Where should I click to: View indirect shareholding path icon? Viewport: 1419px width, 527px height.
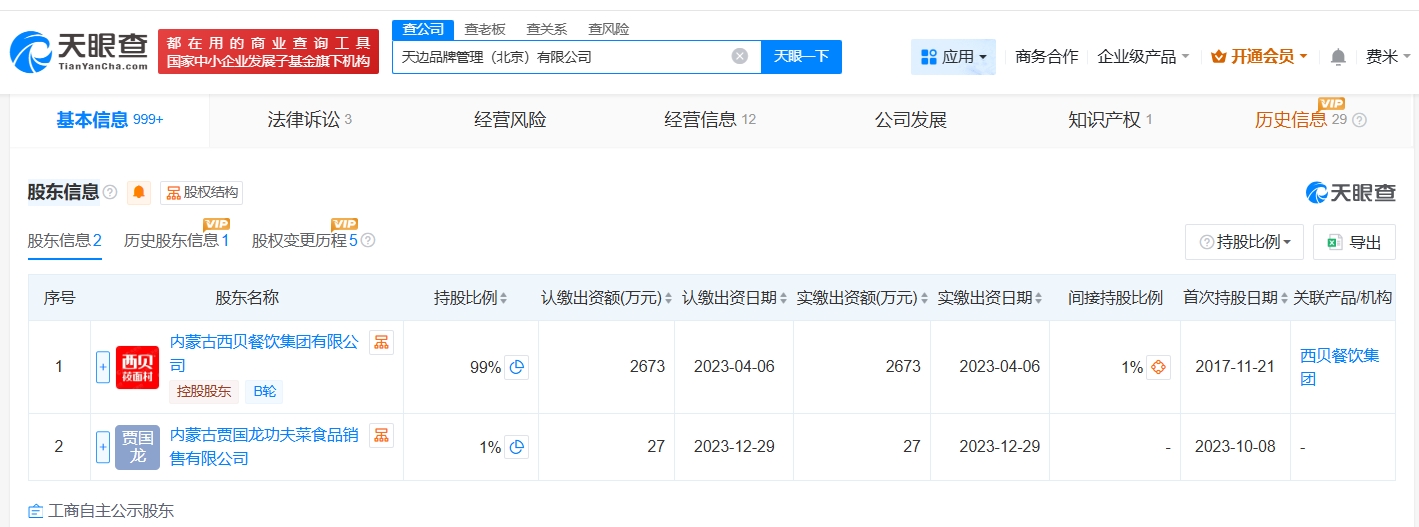click(1158, 368)
